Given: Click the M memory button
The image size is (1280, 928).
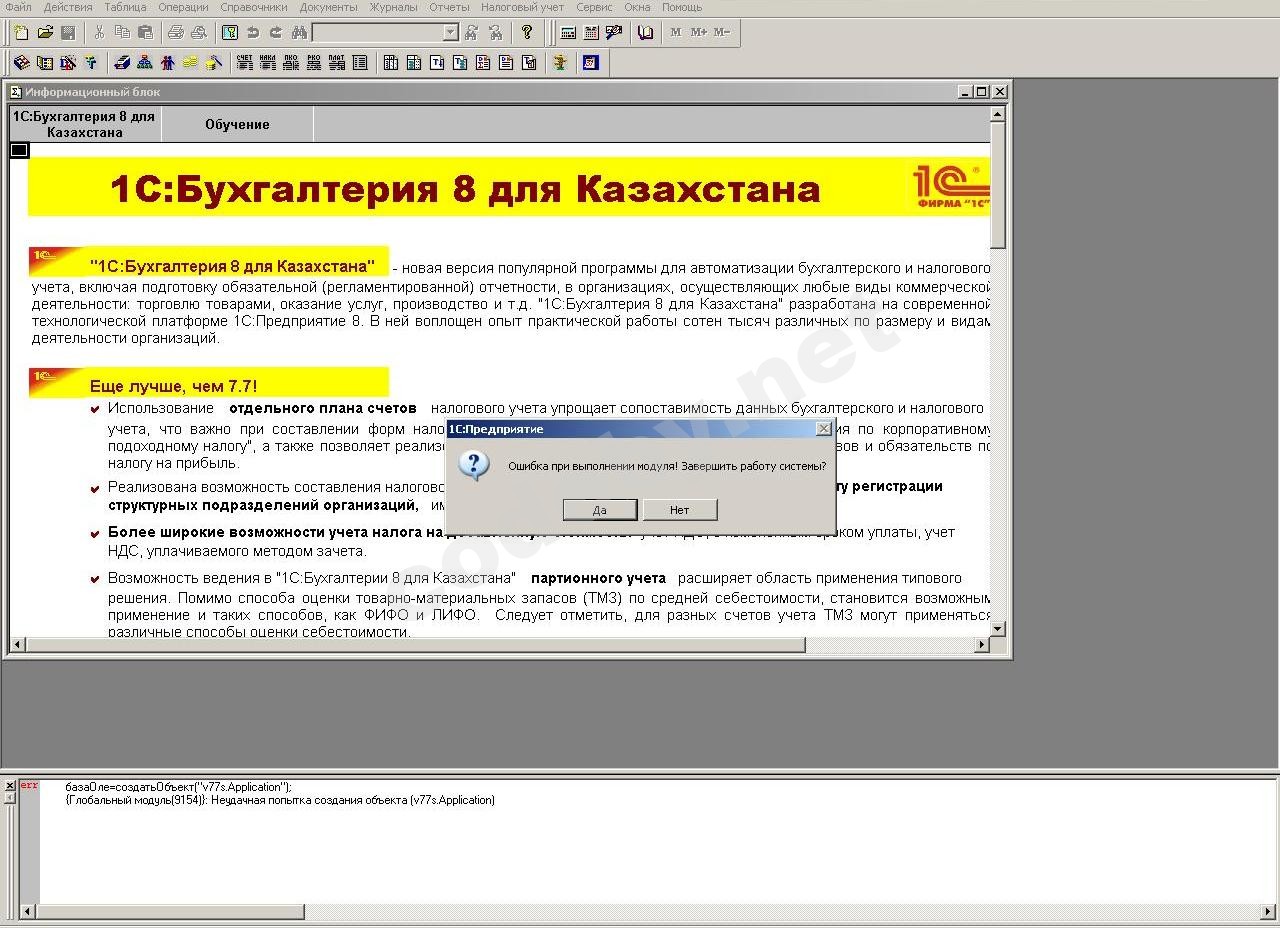Looking at the screenshot, I should click(x=676, y=32).
